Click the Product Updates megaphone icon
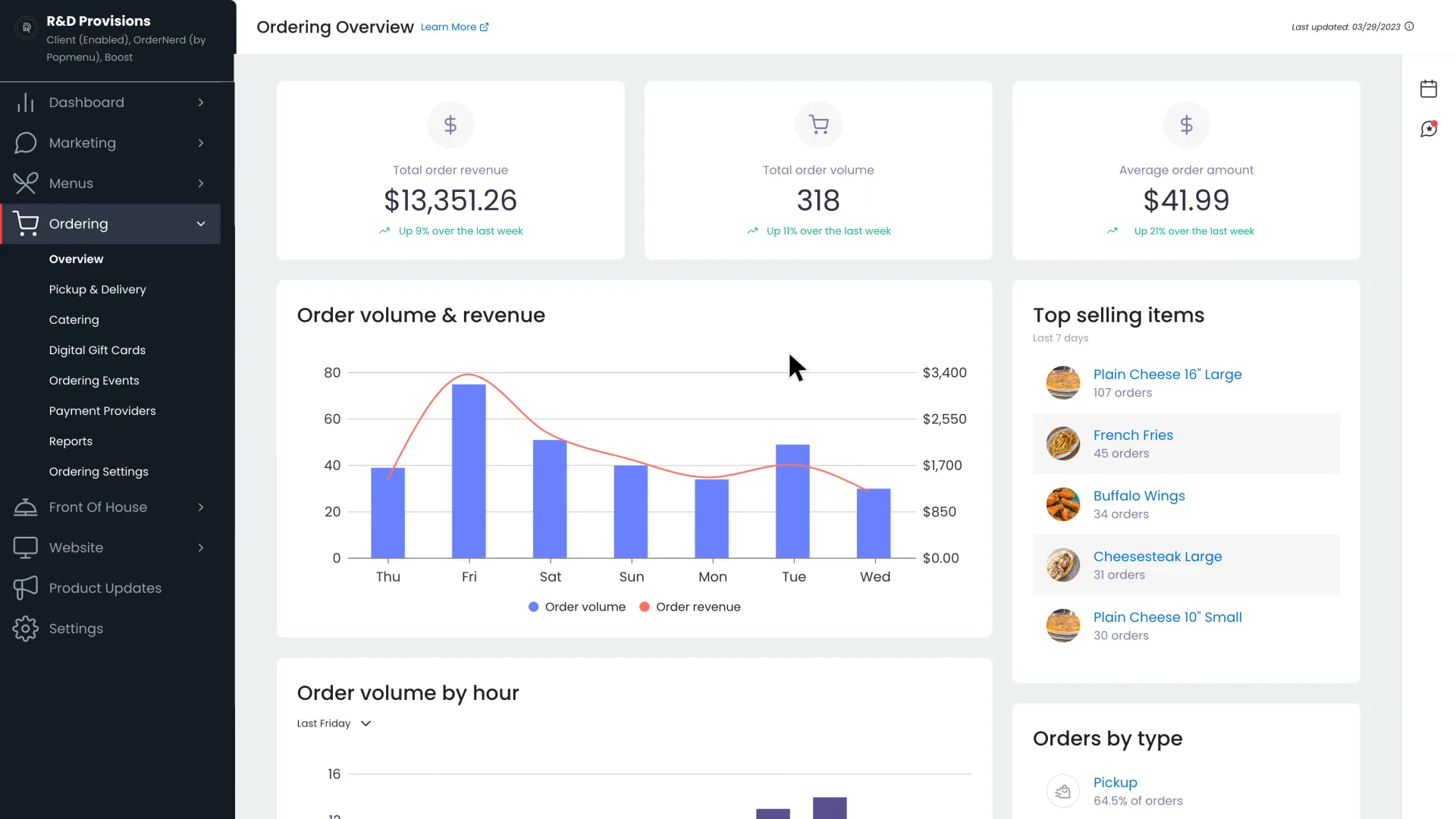This screenshot has width=1456, height=819. [x=25, y=588]
